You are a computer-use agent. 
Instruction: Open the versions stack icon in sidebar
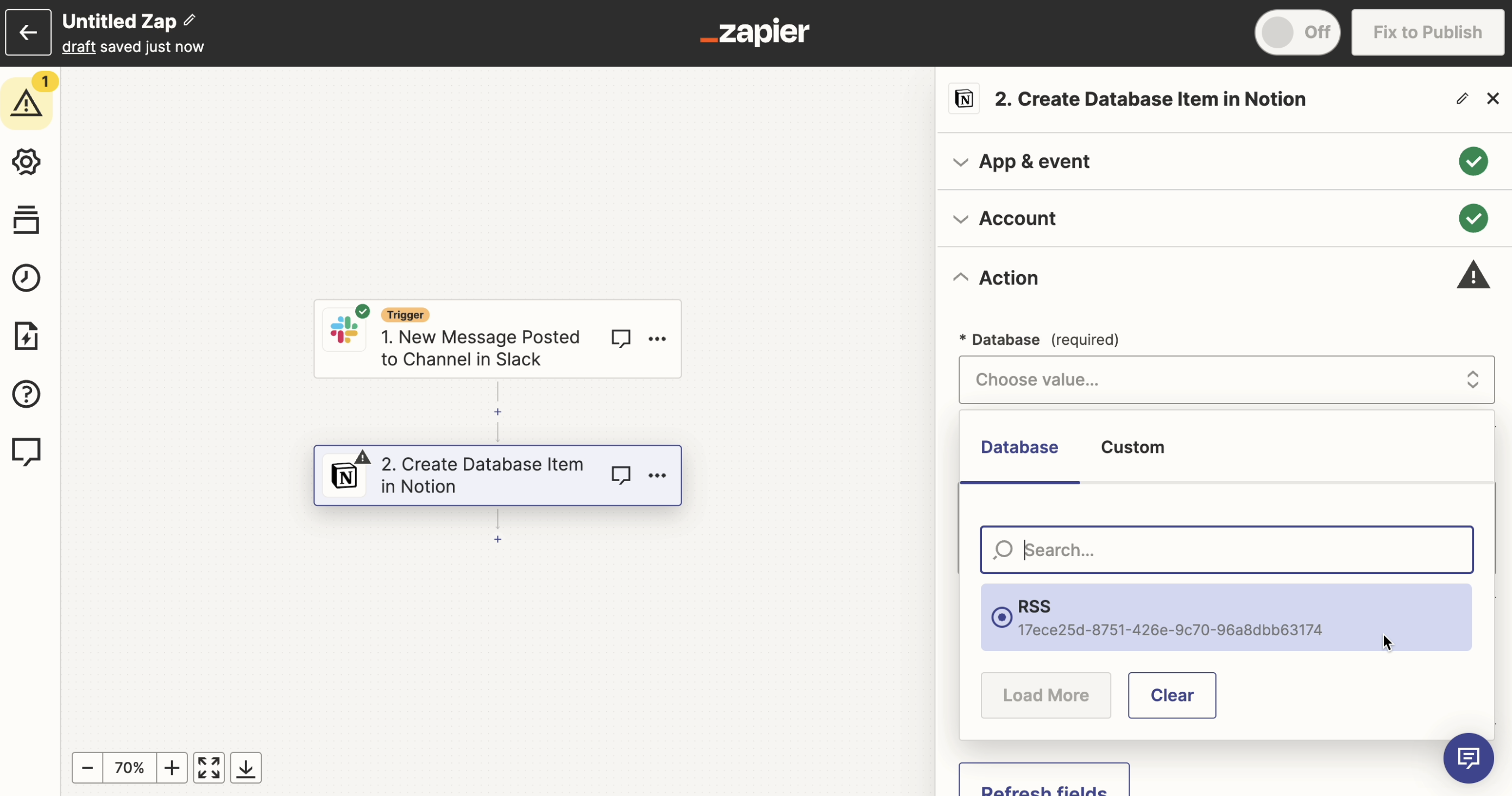[x=27, y=219]
